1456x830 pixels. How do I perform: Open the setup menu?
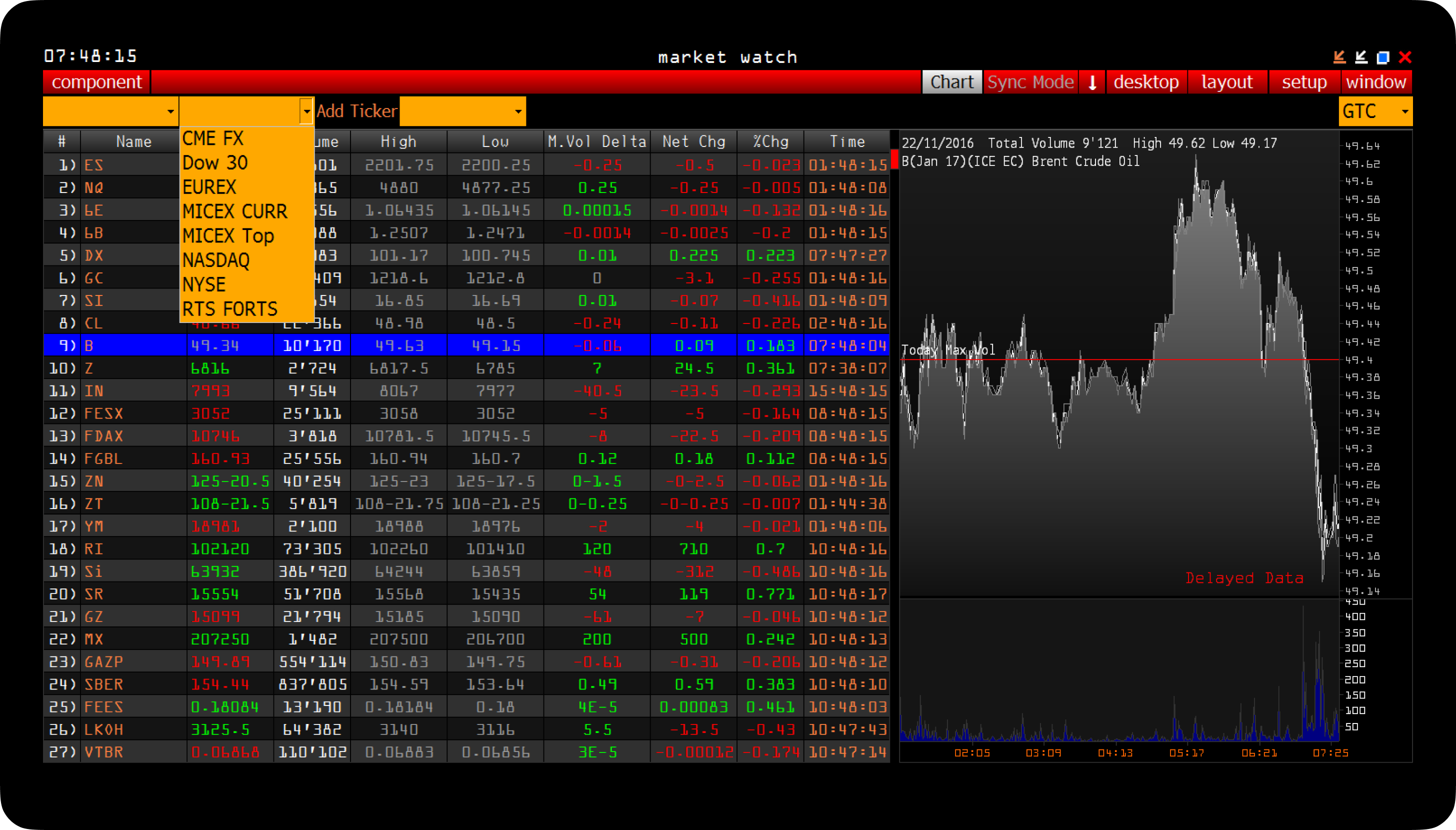click(1304, 82)
